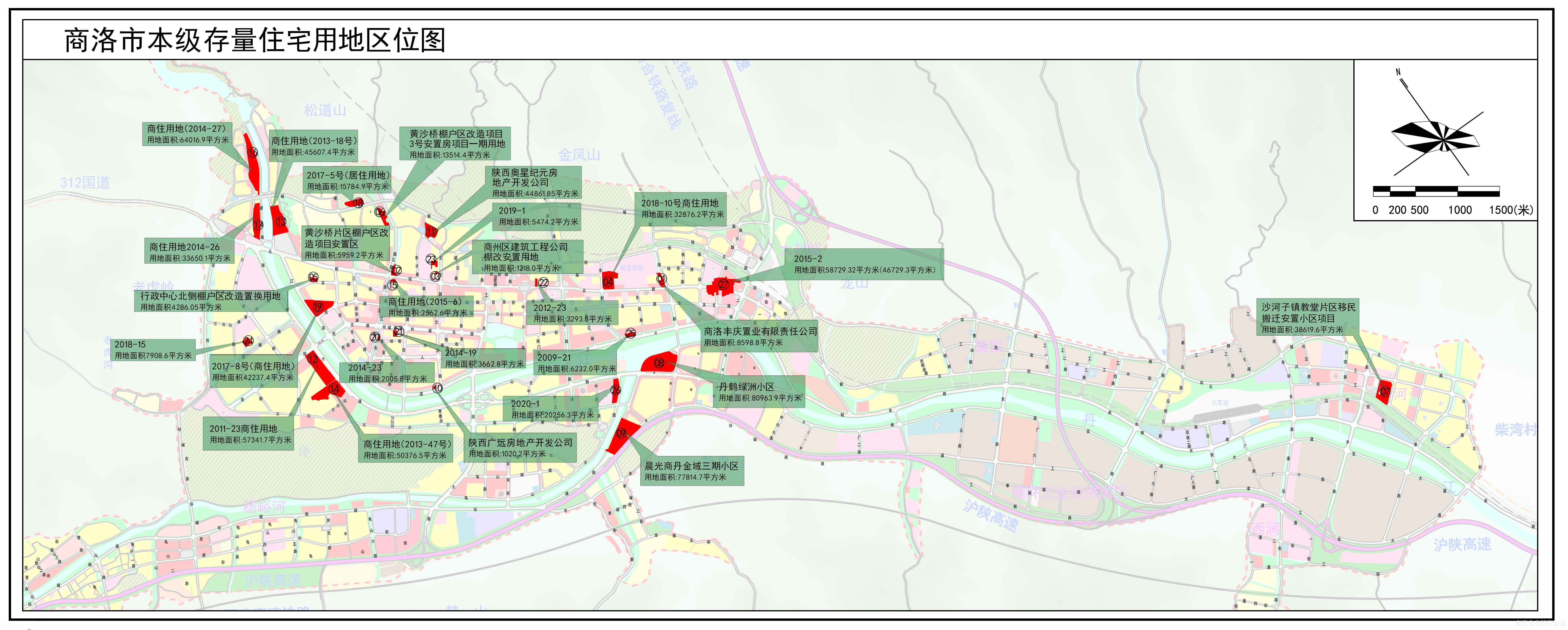Select circled parcel marker 04
1568x630 pixels.
608,282
